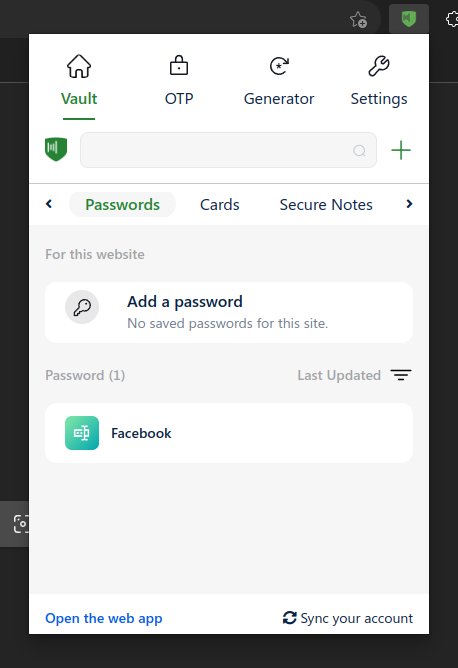Switch to the OTP tab
The width and height of the screenshot is (458, 668).
pyautogui.click(x=179, y=81)
